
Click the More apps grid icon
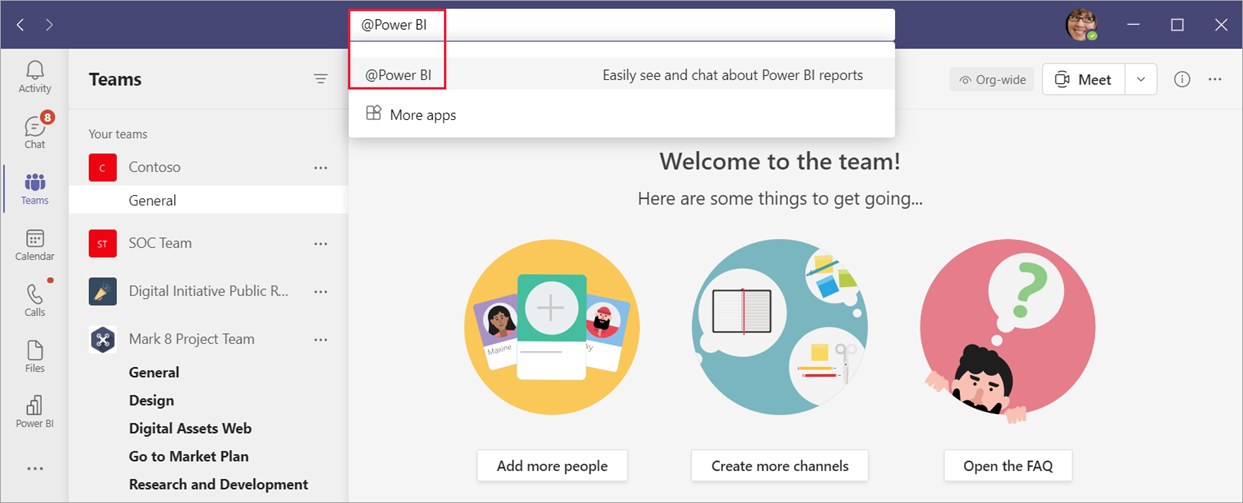click(373, 113)
